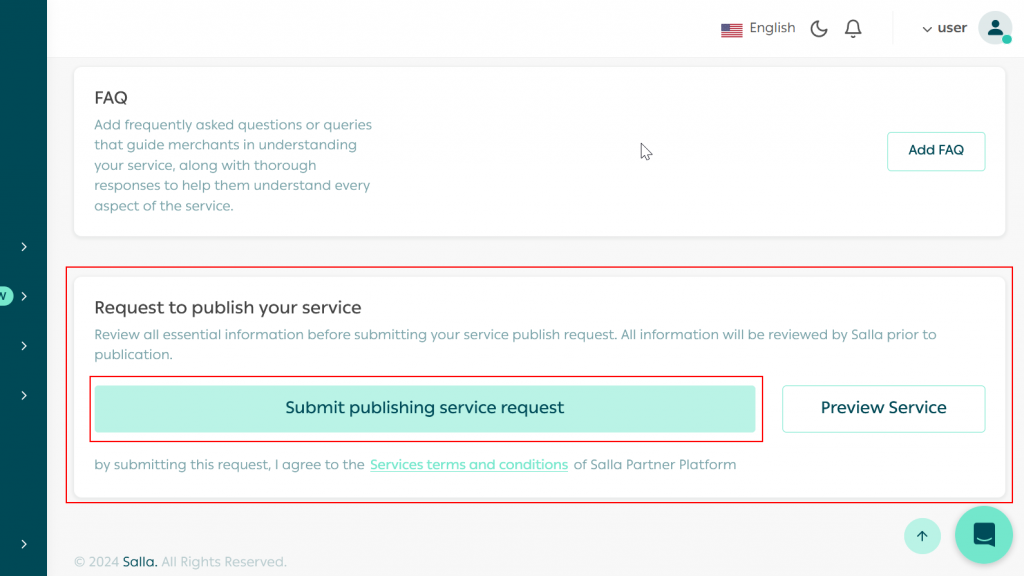This screenshot has width=1024, height=576.
Task: Submit publishing service request
Action: pyautogui.click(x=425, y=408)
